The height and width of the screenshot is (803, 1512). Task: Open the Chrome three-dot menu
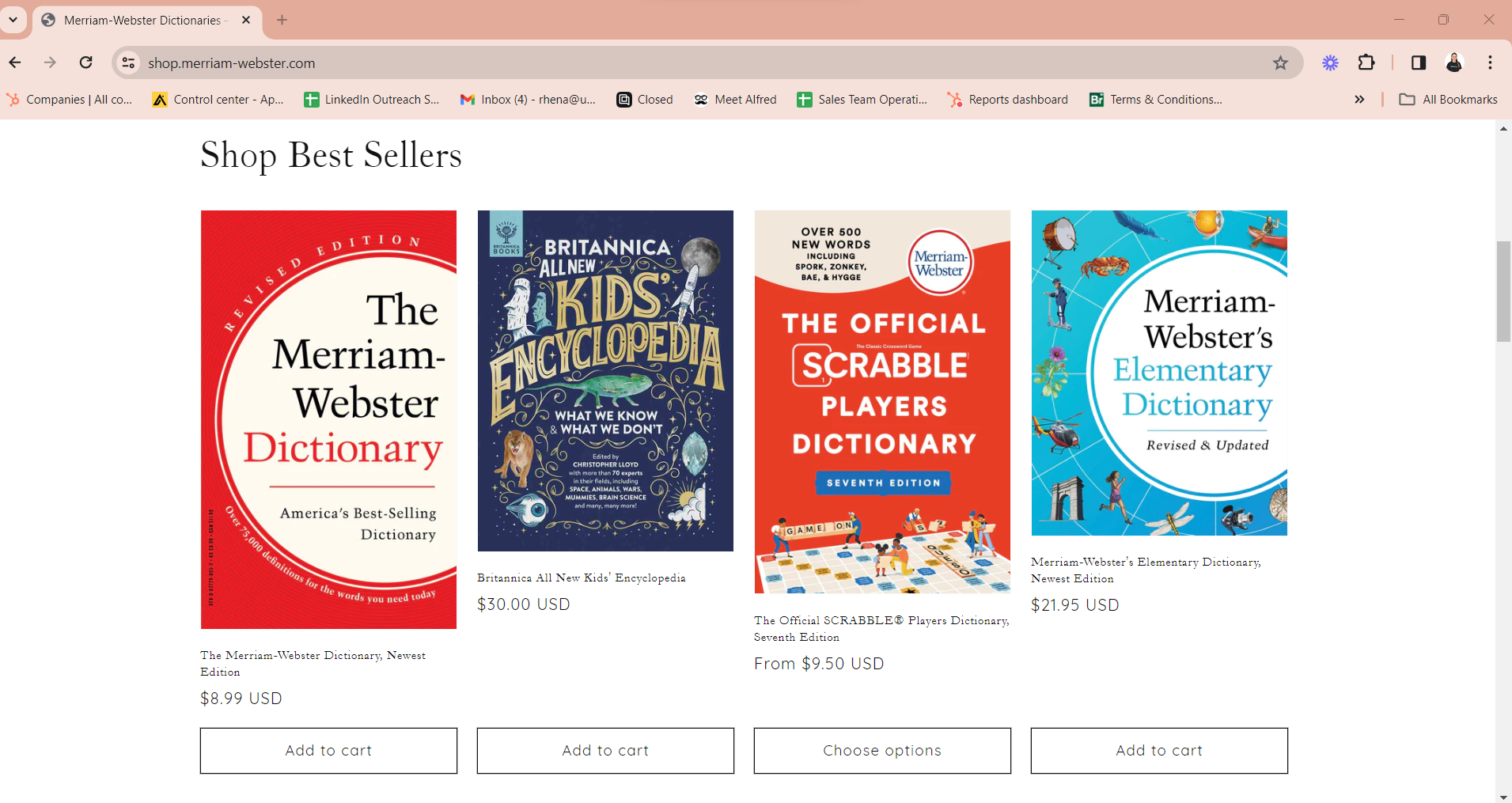(1490, 62)
